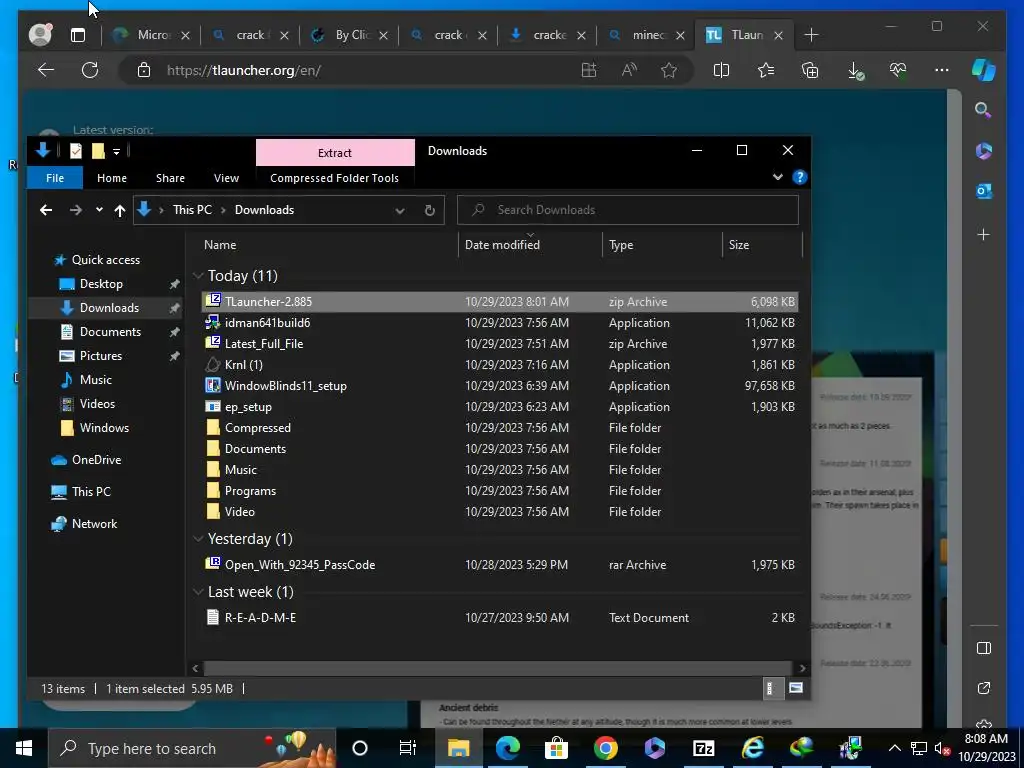Refresh the tlauncher.org page in Edge

click(x=90, y=70)
